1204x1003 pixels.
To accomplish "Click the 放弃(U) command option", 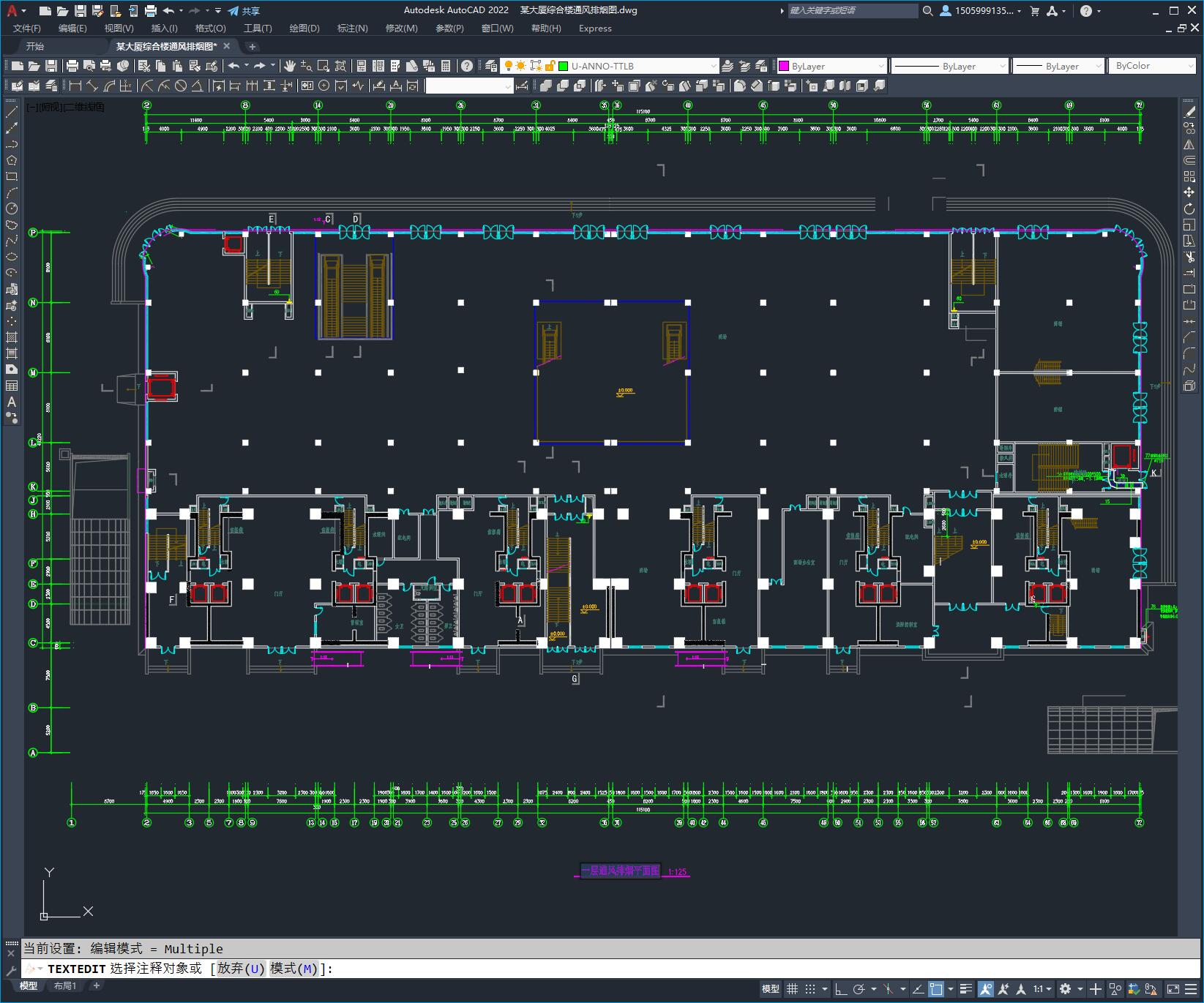I will (x=241, y=969).
